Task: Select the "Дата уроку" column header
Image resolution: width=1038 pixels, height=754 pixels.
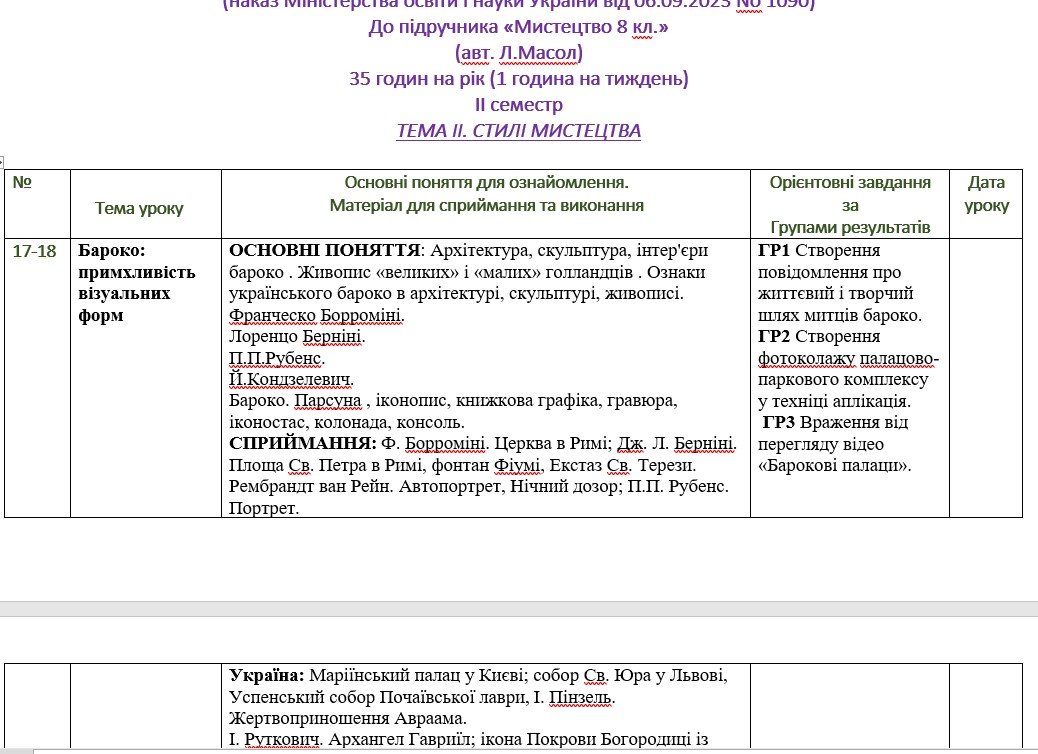Action: pos(986,193)
